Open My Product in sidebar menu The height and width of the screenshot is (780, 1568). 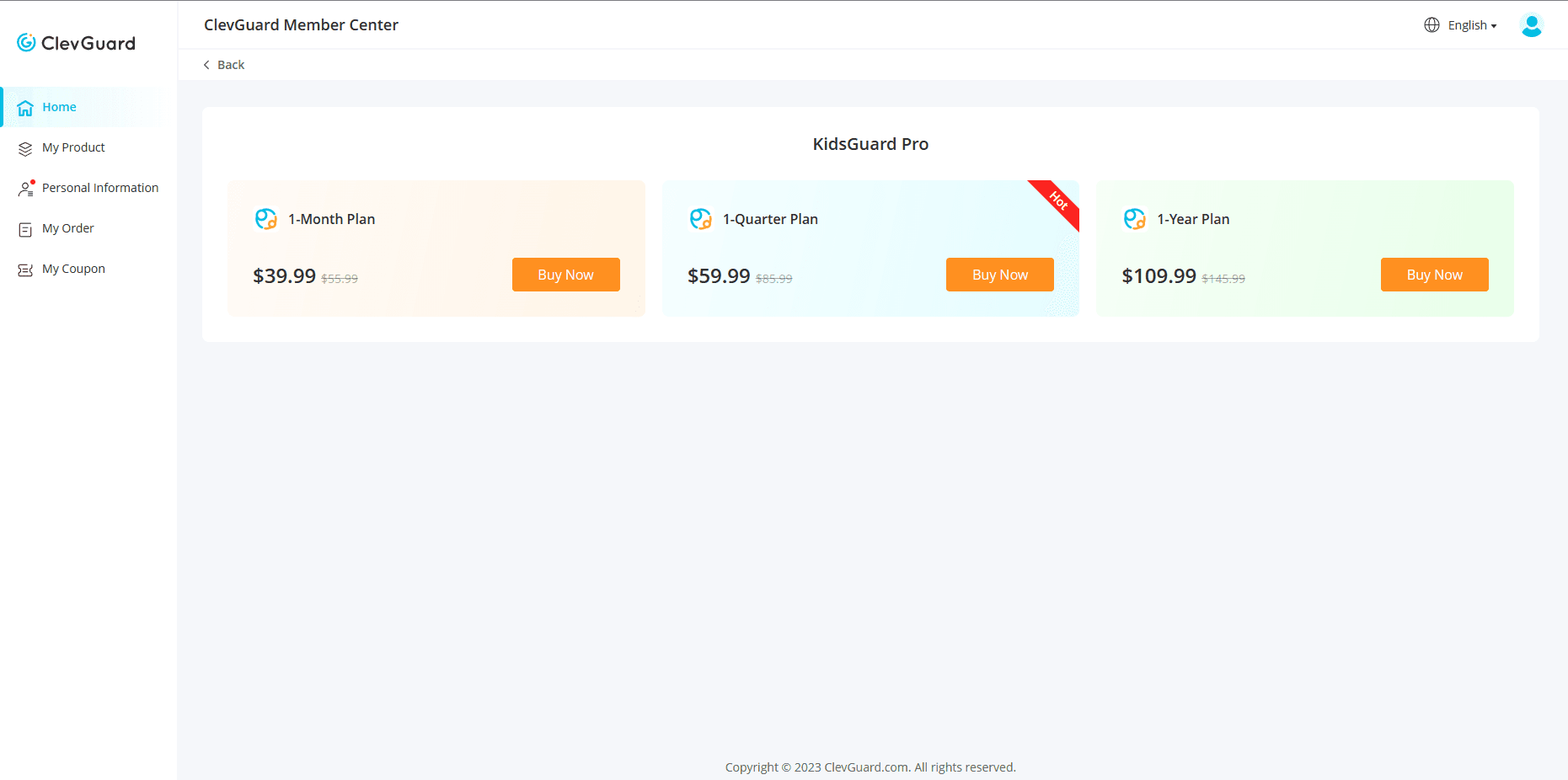coord(73,147)
